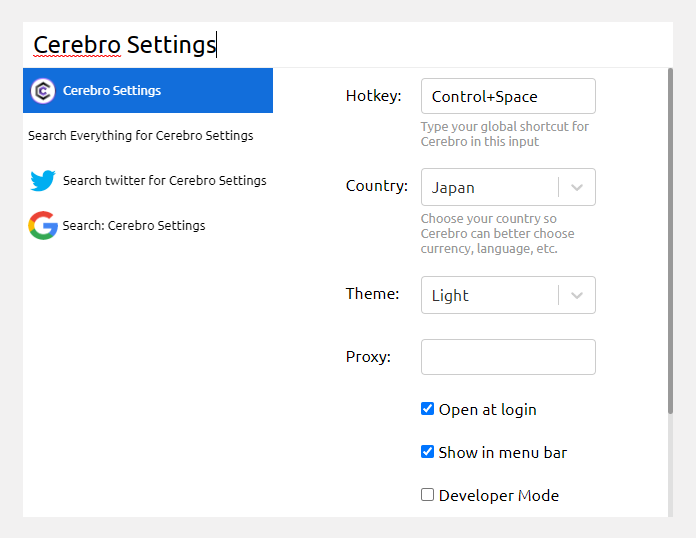Viewport: 696px width, 538px height.
Task: Focus the Hotkey field with Control+Space
Action: 508,96
